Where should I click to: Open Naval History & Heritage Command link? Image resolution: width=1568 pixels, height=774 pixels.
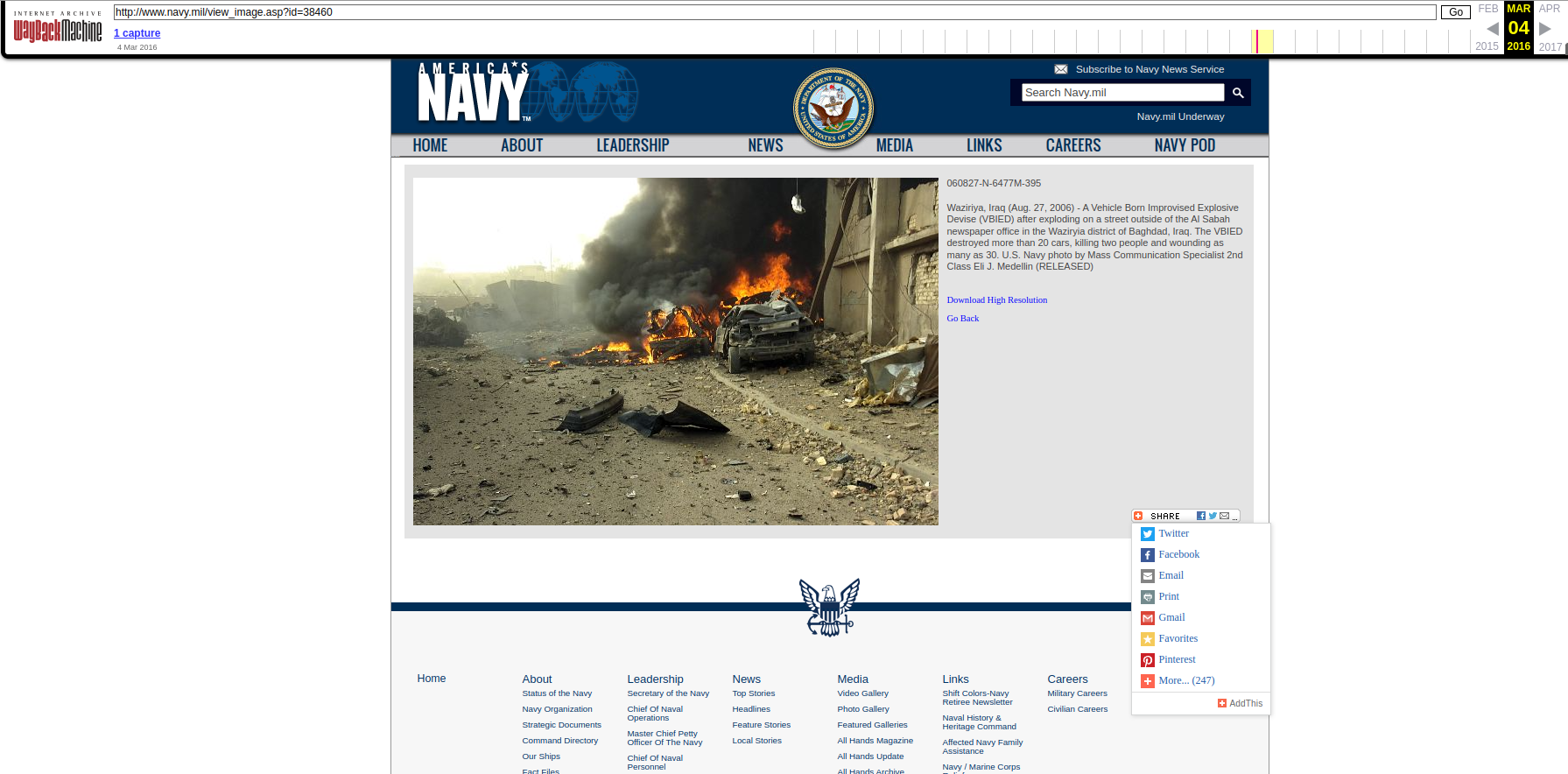pos(979,722)
